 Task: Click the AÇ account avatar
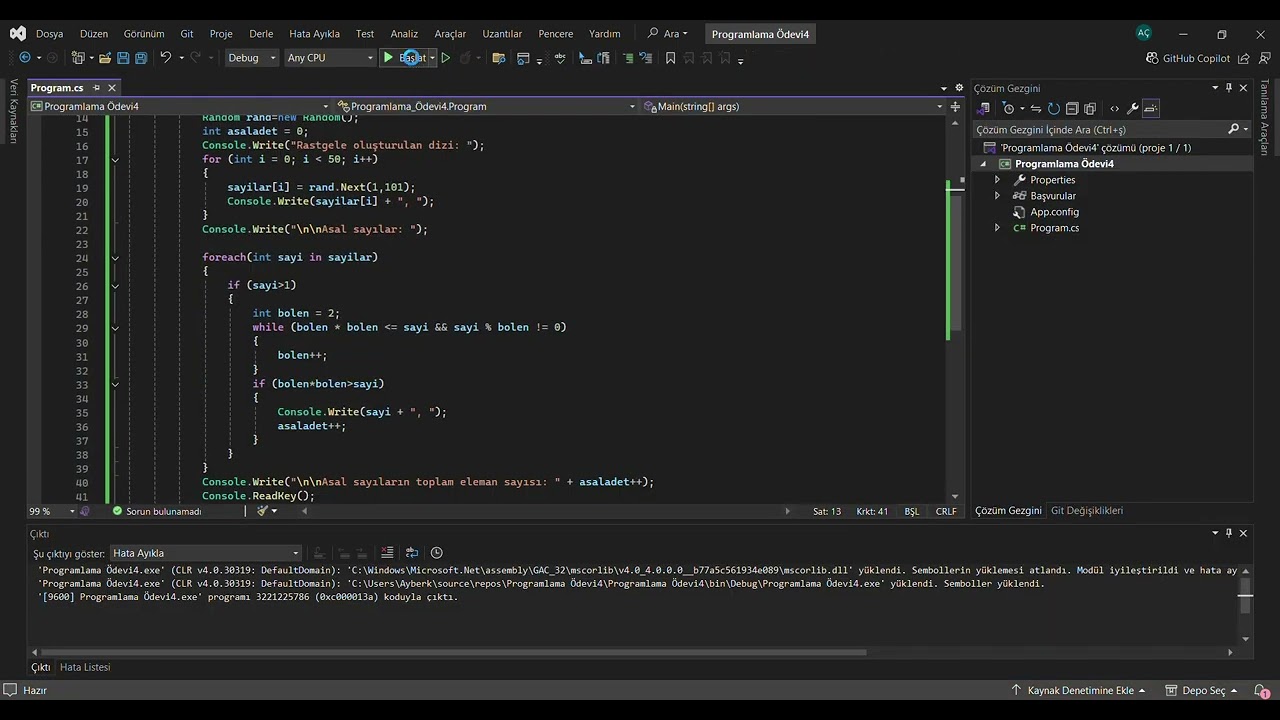tap(1143, 33)
